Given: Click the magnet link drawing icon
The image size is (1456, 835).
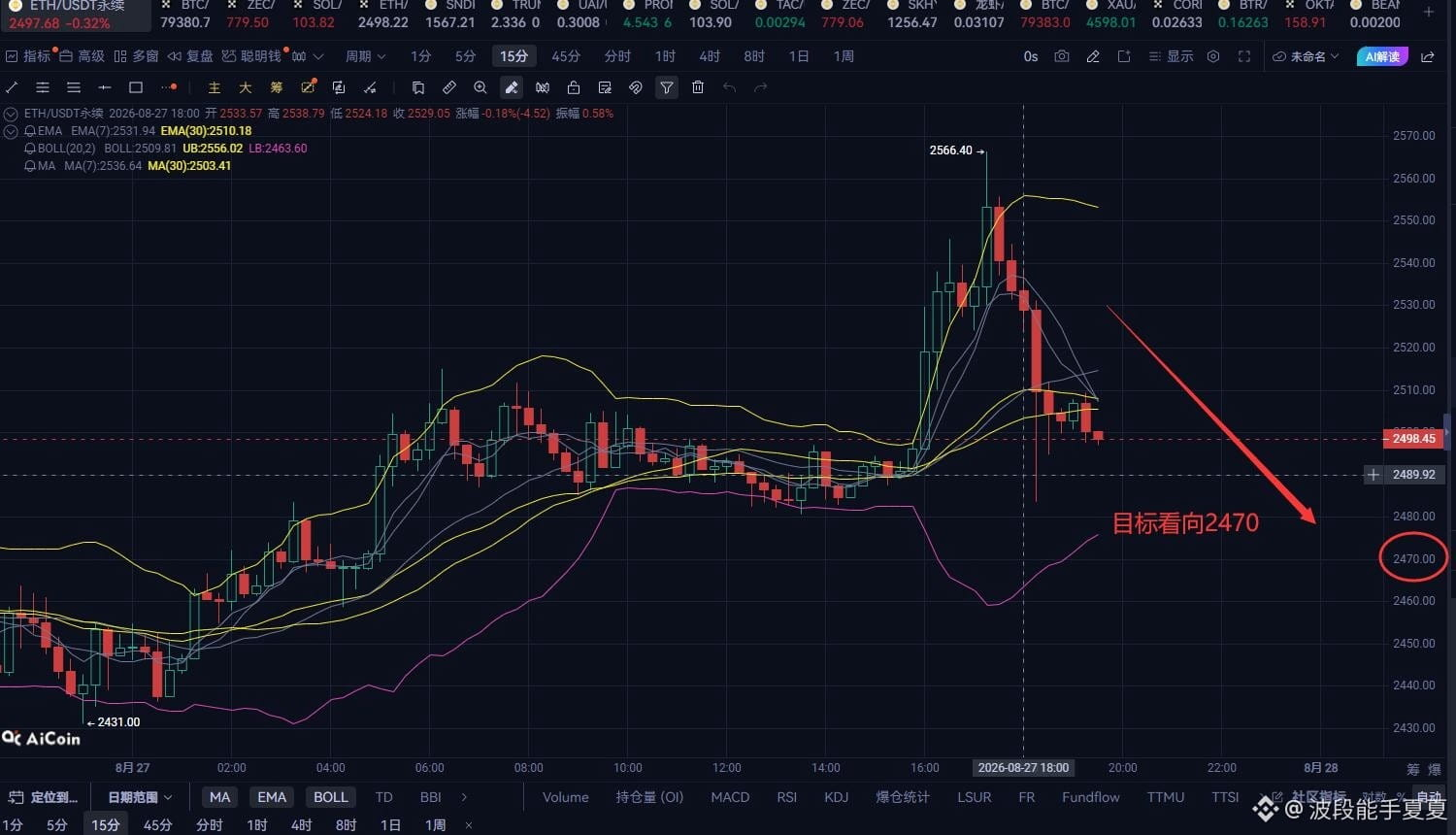Looking at the screenshot, I should pos(636,87).
